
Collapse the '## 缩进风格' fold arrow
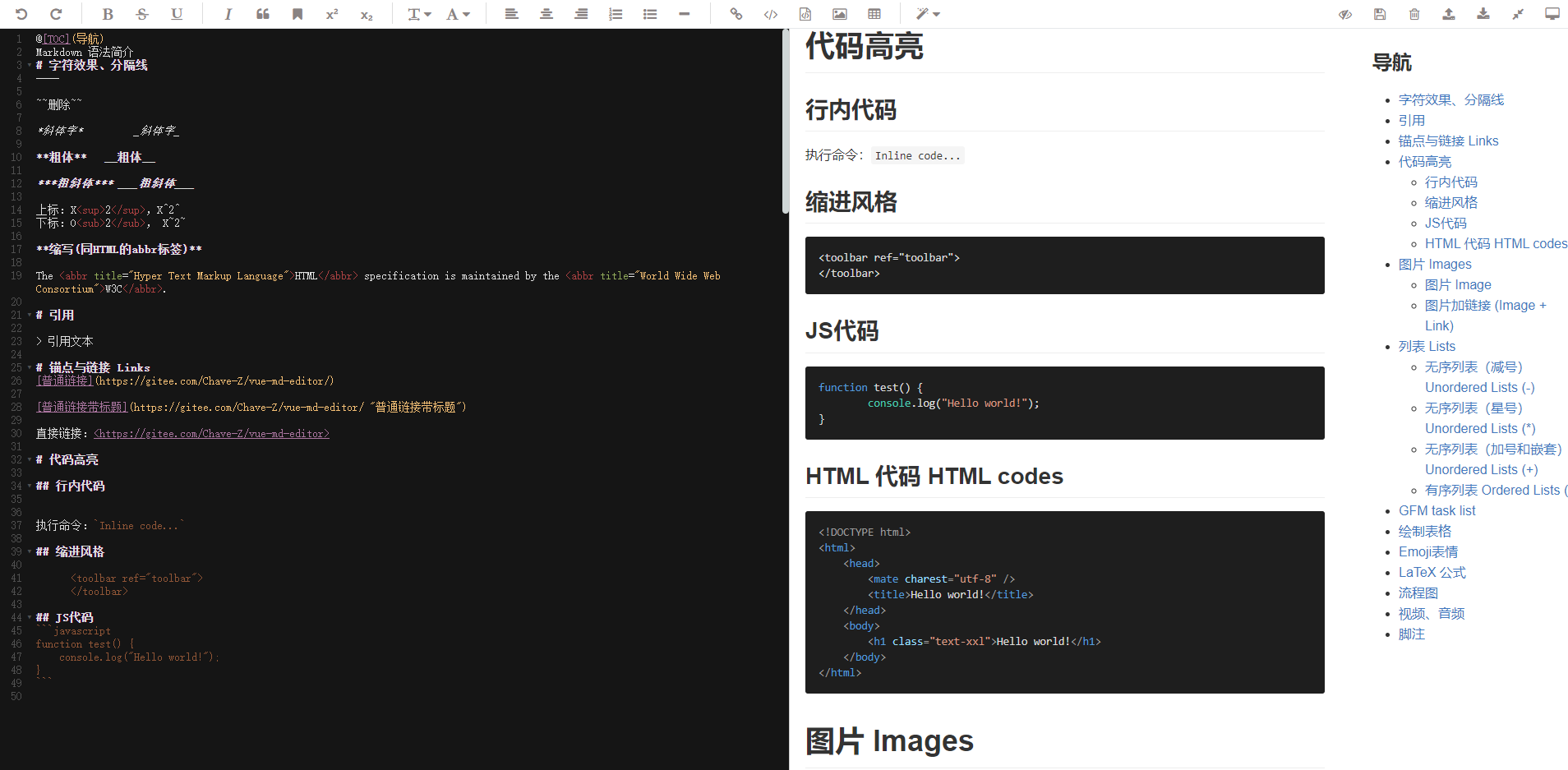[x=30, y=551]
